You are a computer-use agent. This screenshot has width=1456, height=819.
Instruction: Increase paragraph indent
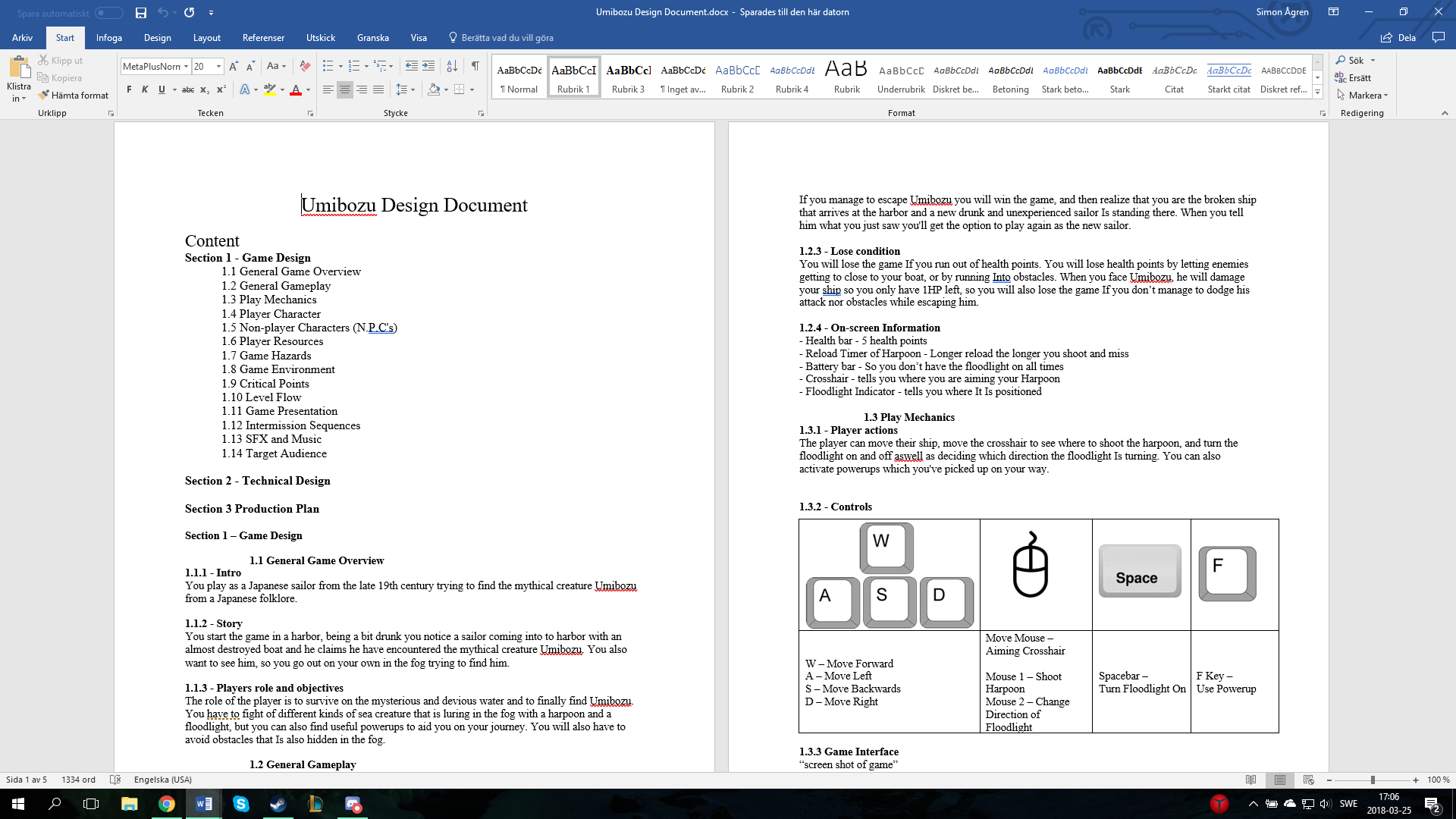[x=428, y=66]
